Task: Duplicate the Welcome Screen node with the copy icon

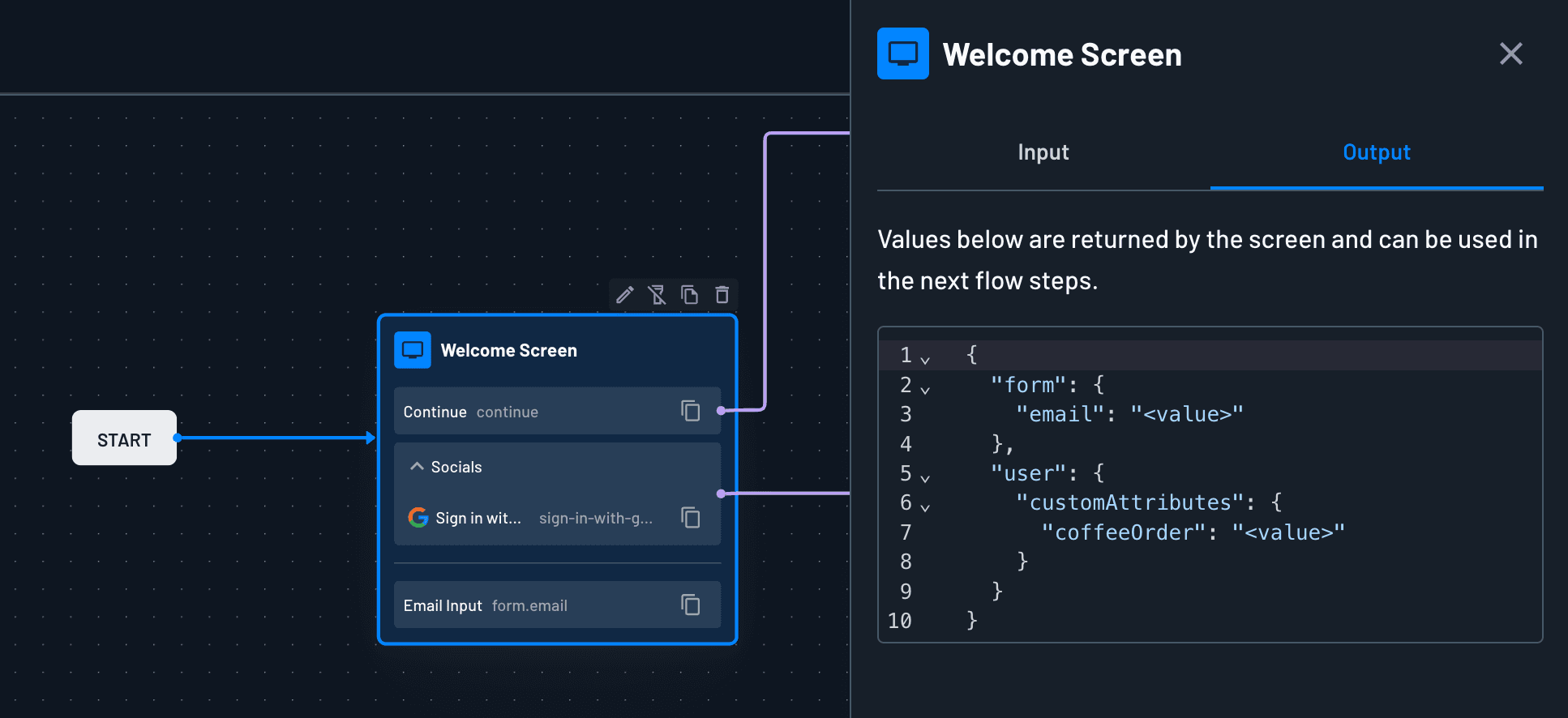Action: click(x=689, y=295)
